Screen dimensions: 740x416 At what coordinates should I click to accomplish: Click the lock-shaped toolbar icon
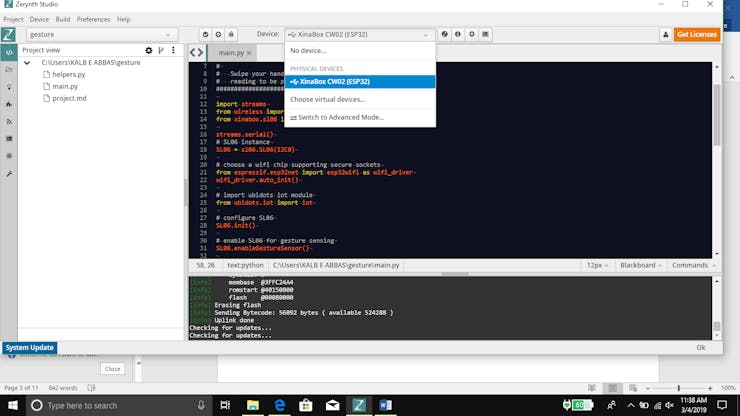point(231,34)
